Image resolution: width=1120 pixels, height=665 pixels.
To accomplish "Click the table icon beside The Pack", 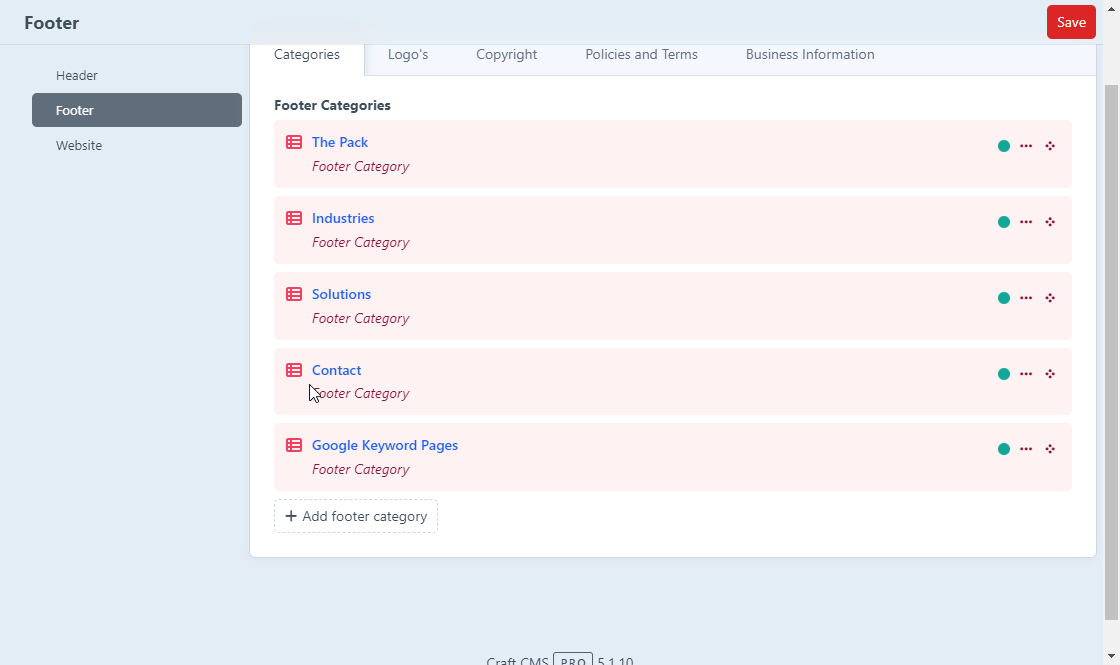I will [x=293, y=141].
